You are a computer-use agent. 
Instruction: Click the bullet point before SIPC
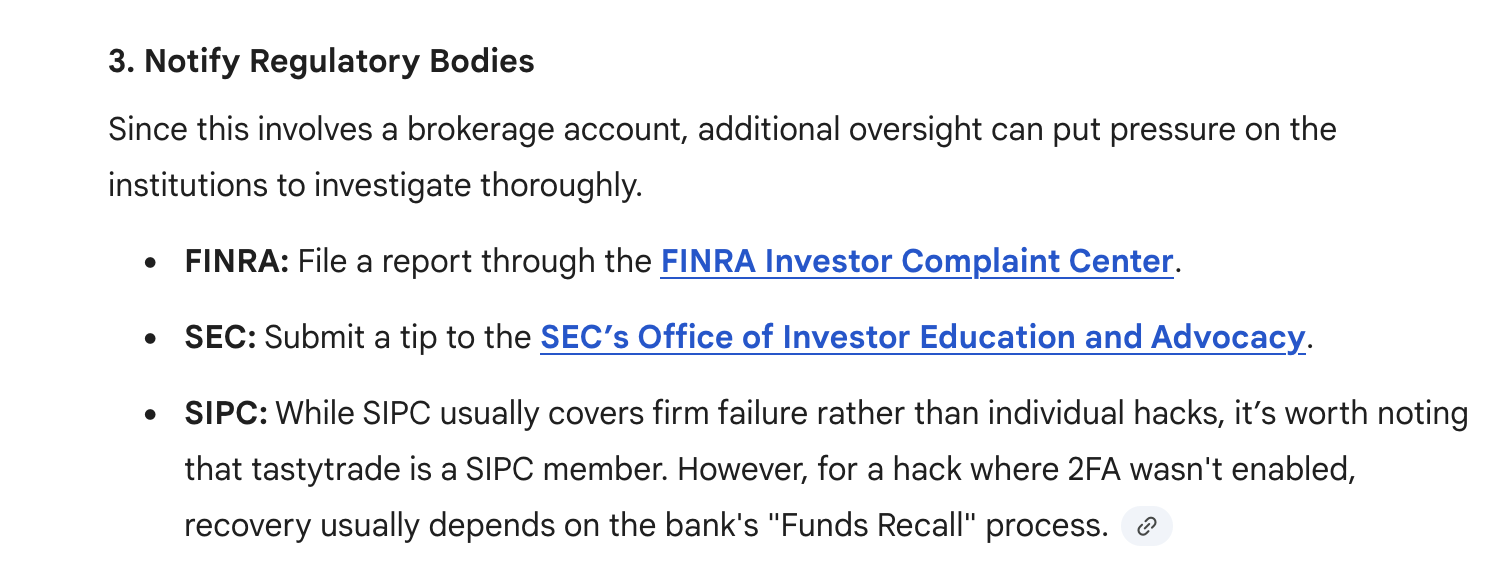[x=151, y=415]
